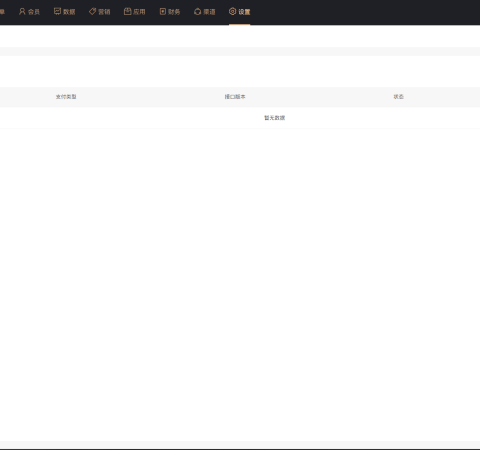This screenshot has height=450, width=480.
Task: Click the 接口版本 column header
Action: 235,97
